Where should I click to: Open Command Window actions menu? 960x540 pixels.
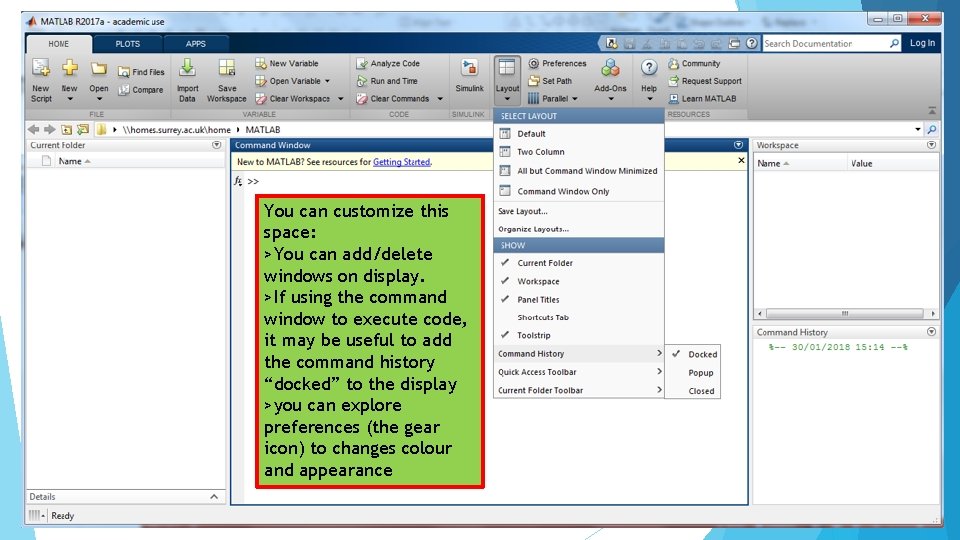[738, 145]
